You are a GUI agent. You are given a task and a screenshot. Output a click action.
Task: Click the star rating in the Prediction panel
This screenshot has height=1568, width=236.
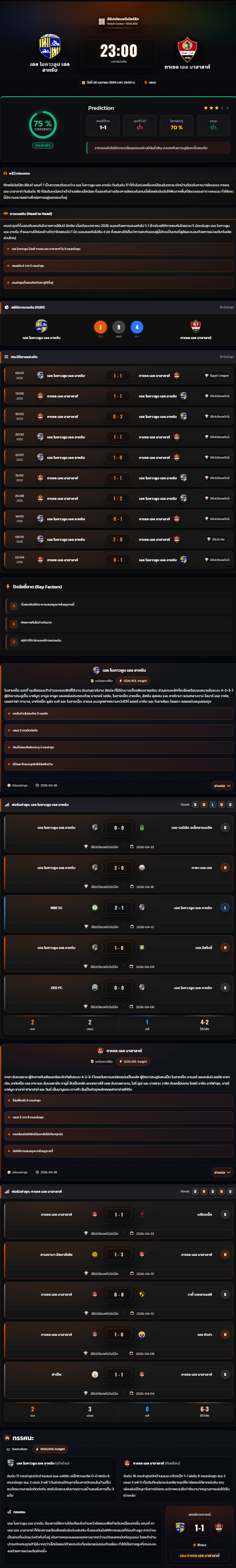click(x=217, y=108)
